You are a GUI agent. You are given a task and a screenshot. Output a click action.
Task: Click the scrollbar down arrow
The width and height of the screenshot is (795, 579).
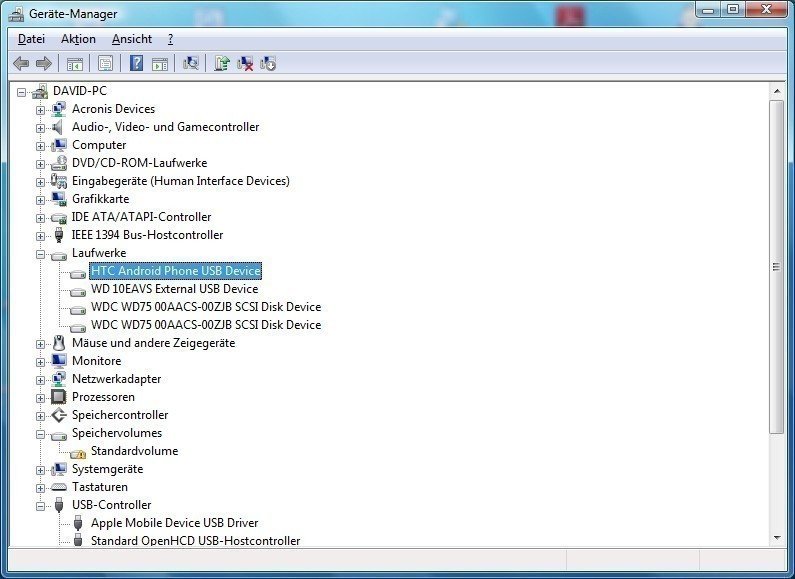point(777,538)
